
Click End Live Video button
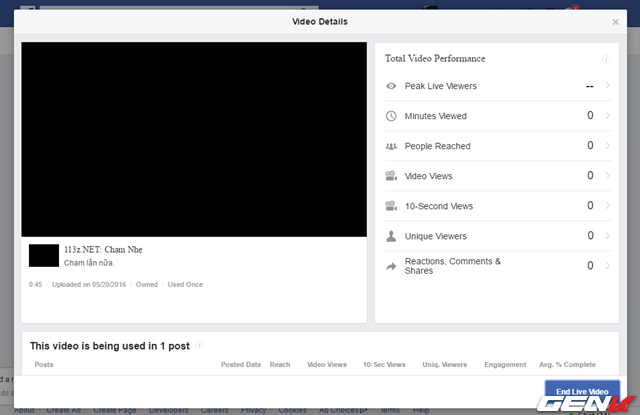(x=582, y=392)
